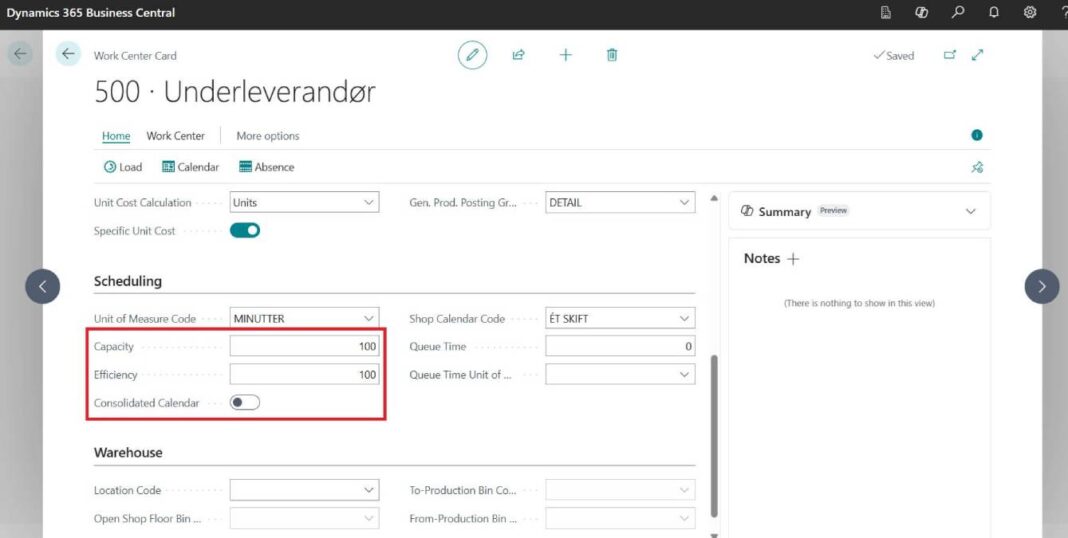Go to previous record with left circle arrow
This screenshot has width=1068, height=538.
click(x=42, y=287)
